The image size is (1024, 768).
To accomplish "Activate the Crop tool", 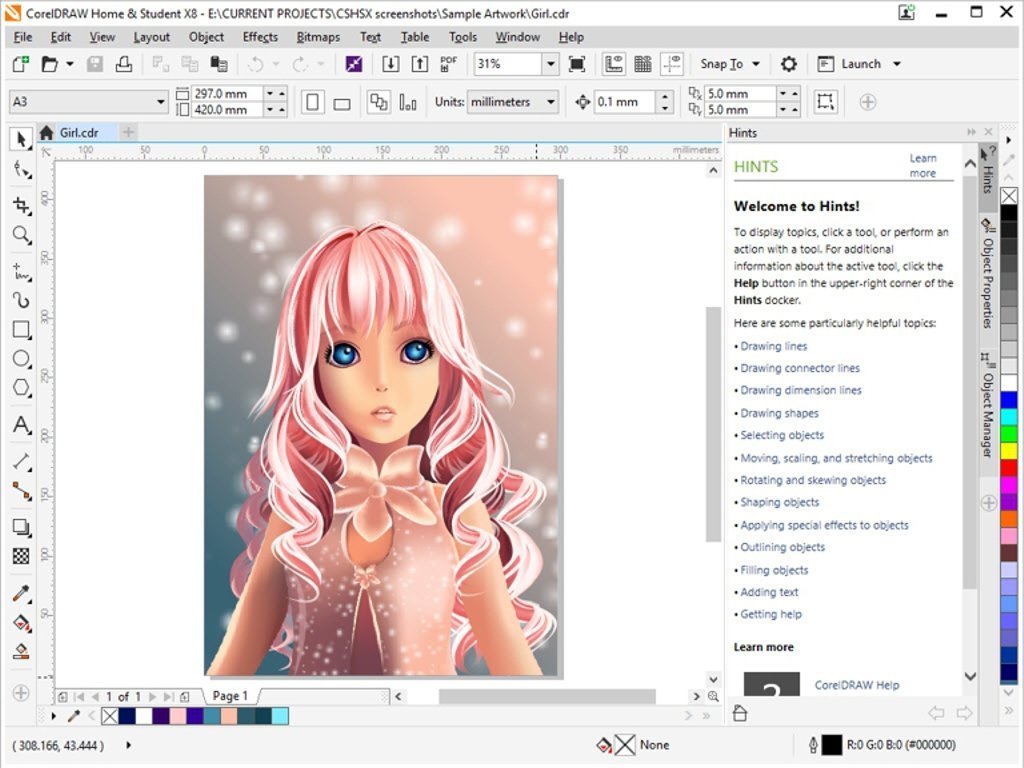I will pyautogui.click(x=21, y=204).
